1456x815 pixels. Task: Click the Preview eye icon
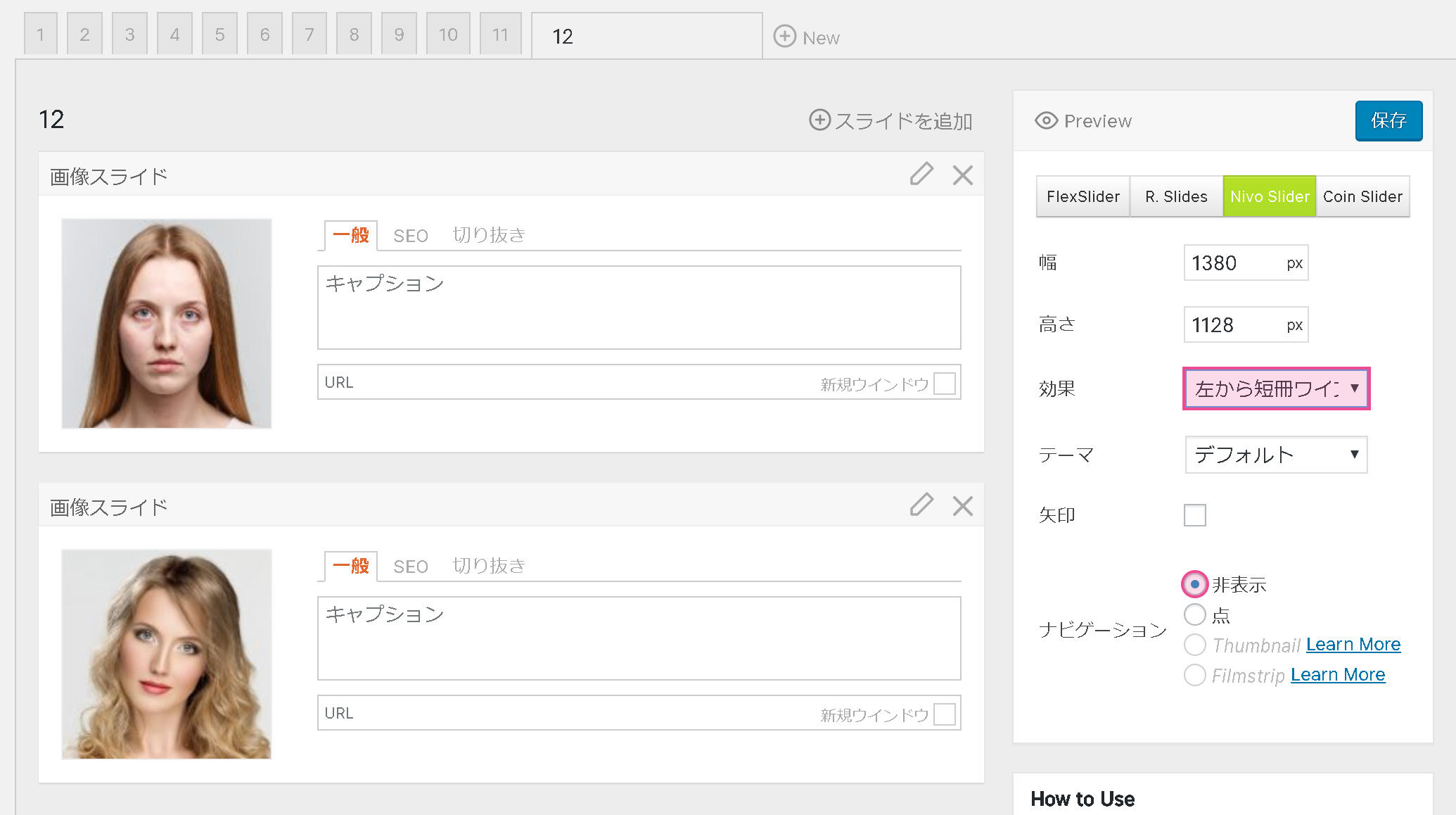click(1046, 120)
